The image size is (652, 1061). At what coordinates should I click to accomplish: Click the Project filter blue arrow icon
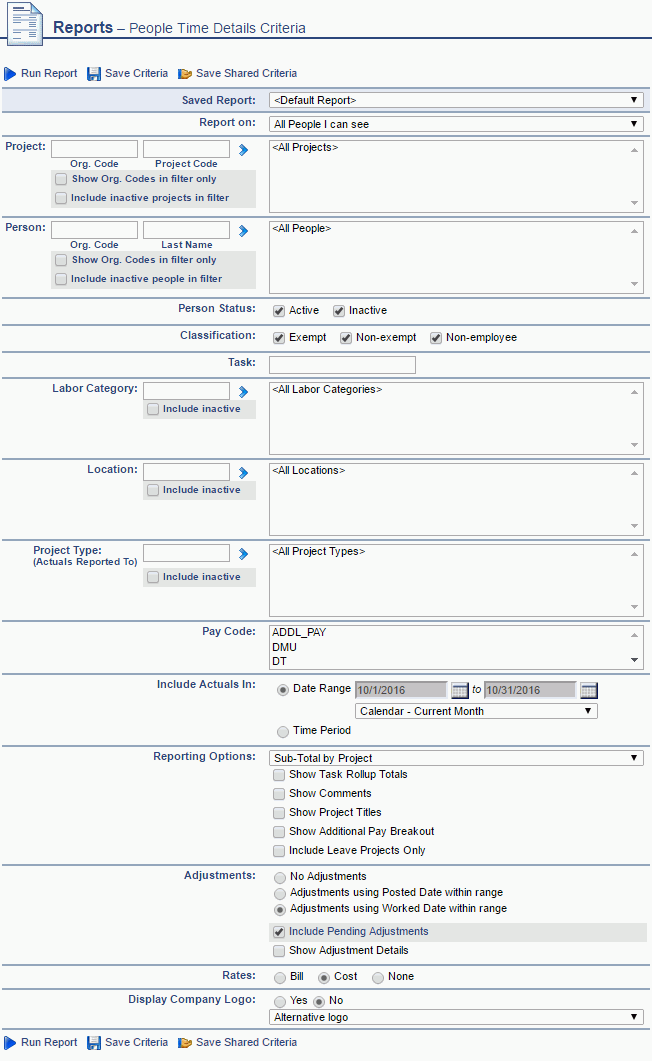click(x=243, y=150)
